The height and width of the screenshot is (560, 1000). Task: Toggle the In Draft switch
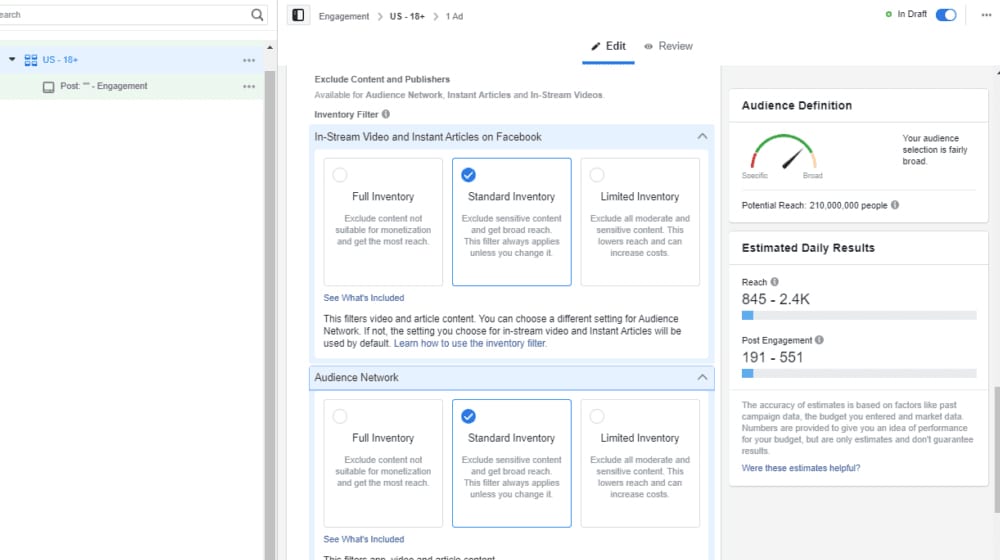pyautogui.click(x=945, y=15)
